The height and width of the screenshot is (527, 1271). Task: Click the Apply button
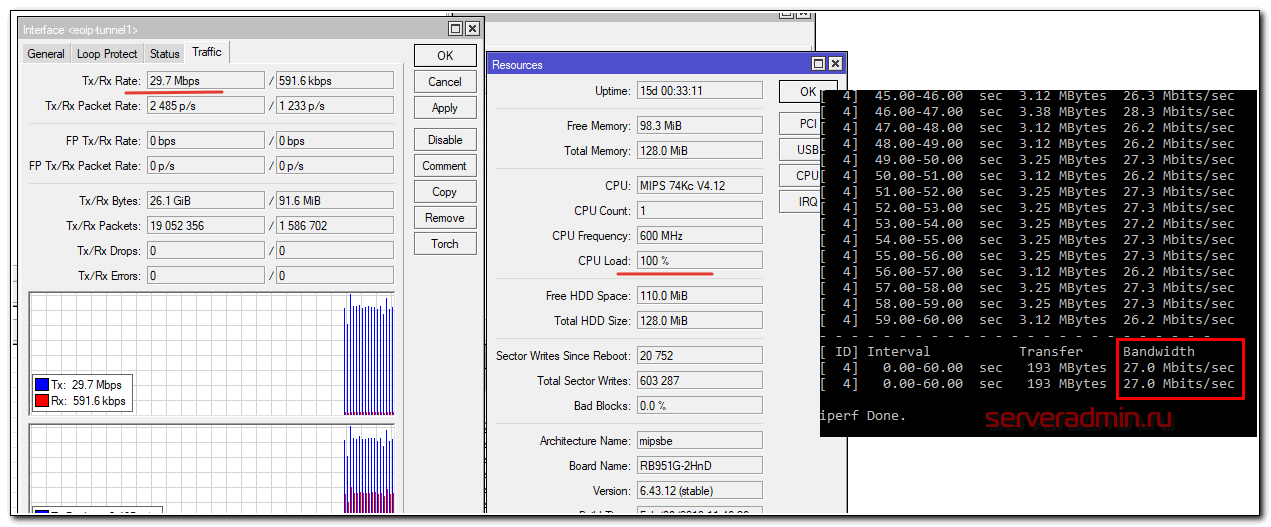click(445, 108)
